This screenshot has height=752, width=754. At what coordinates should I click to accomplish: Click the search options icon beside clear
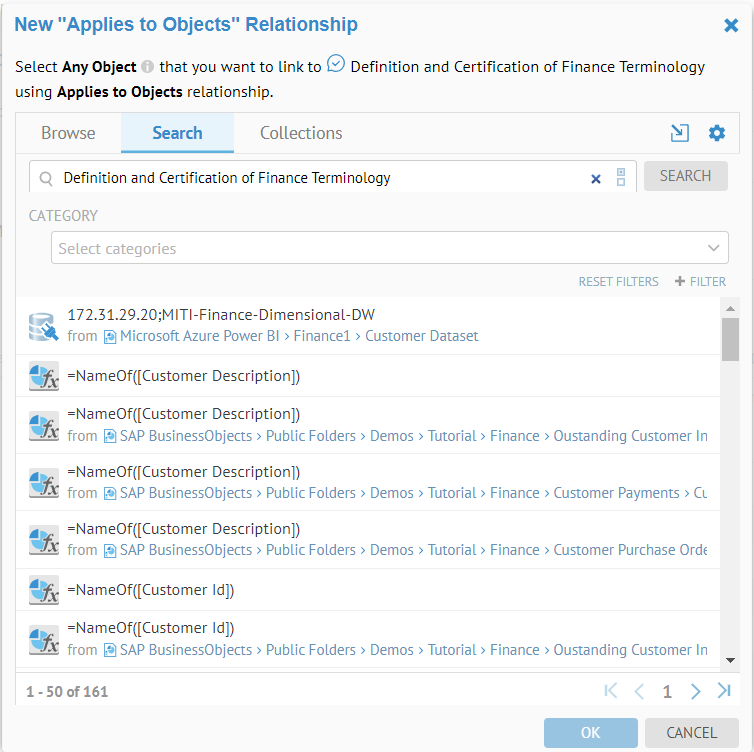click(x=621, y=178)
